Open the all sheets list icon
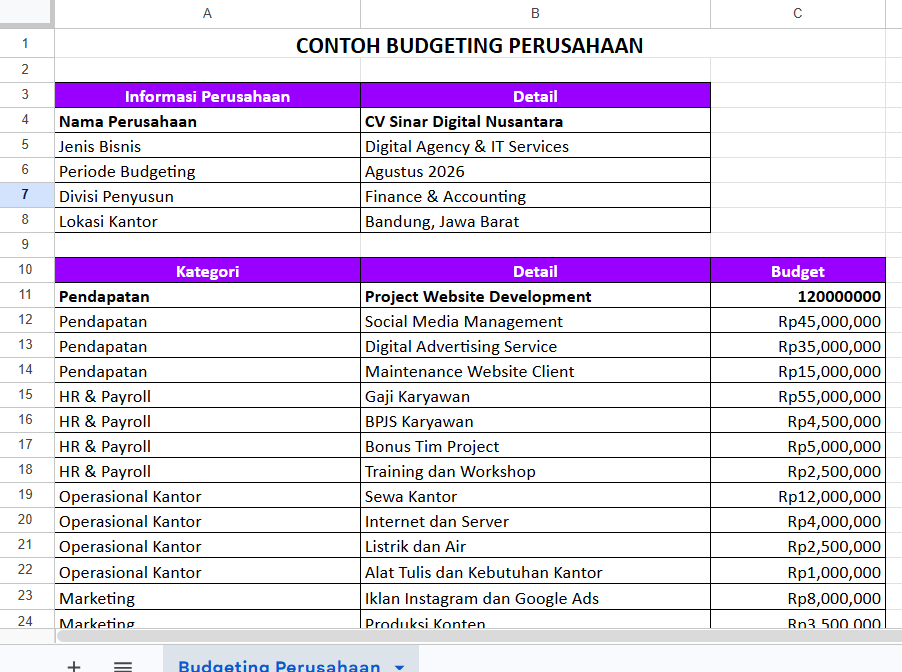This screenshot has height=672, width=902. (x=123, y=666)
